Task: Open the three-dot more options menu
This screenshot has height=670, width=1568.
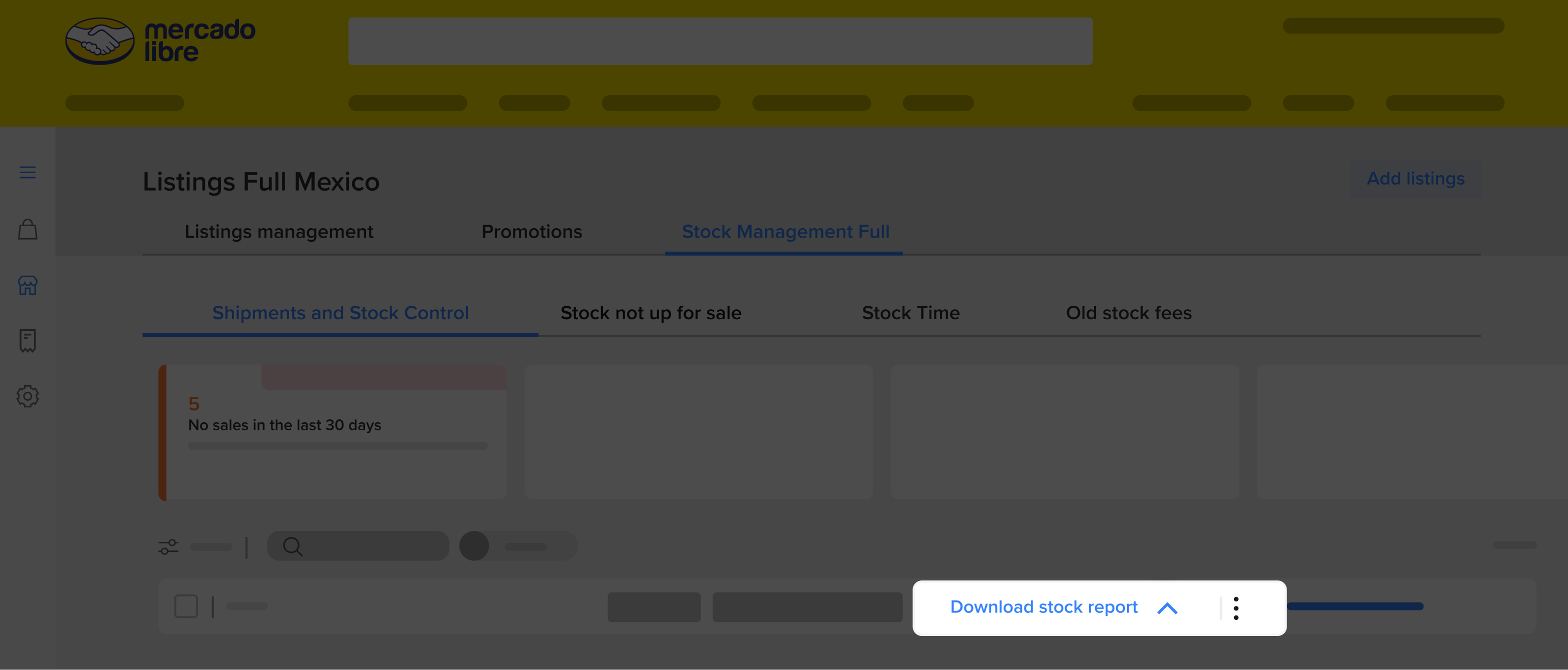Action: point(1235,608)
